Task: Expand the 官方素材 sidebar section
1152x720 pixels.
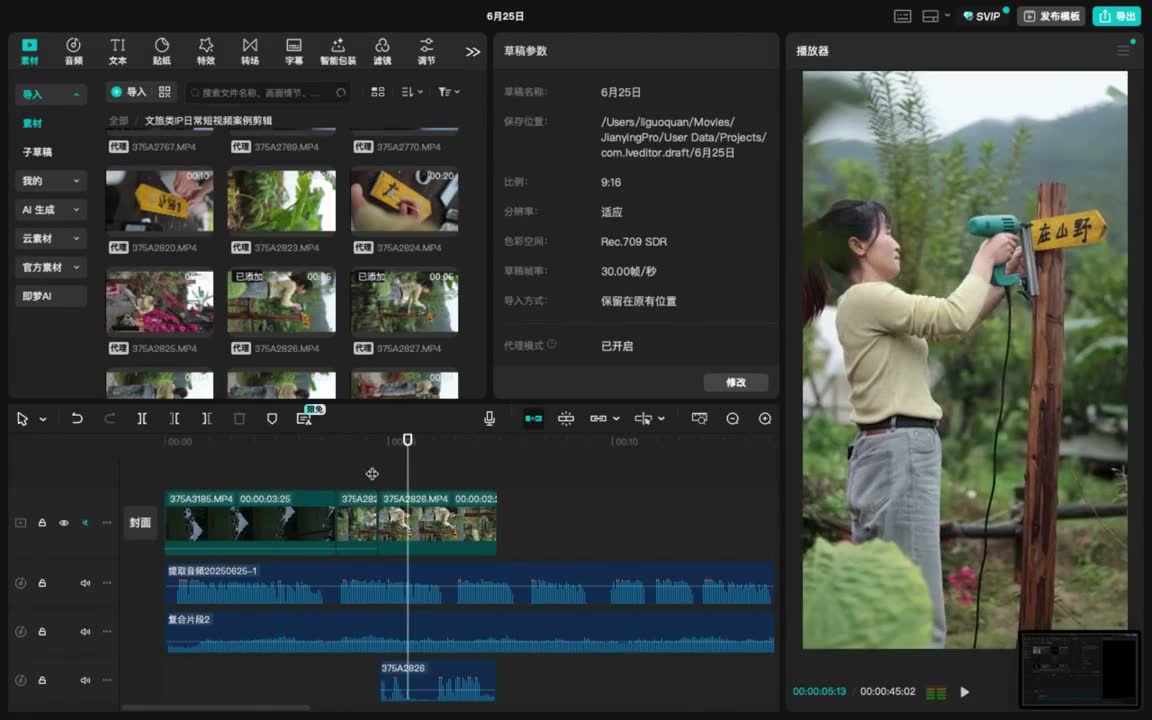Action: 51,267
